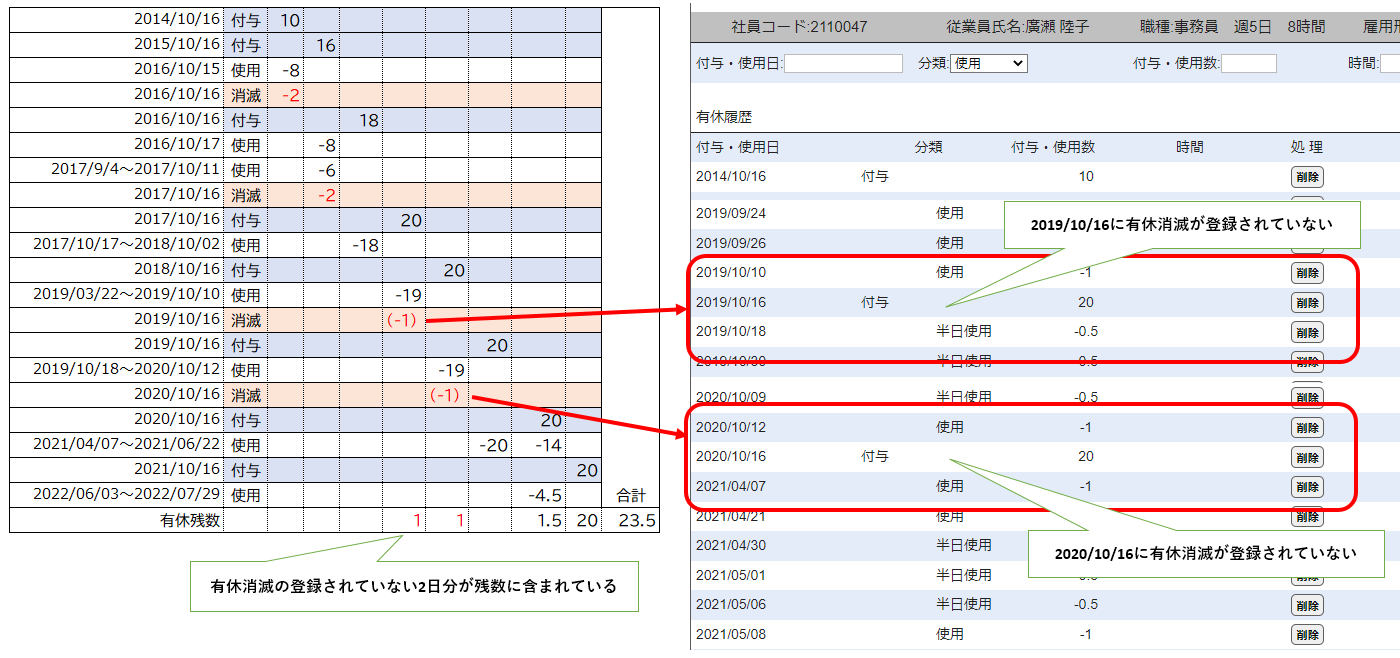The width and height of the screenshot is (1400, 658).
Task: Click 削除 on the 2019/10/18 半日使用 row
Action: pos(1307,332)
